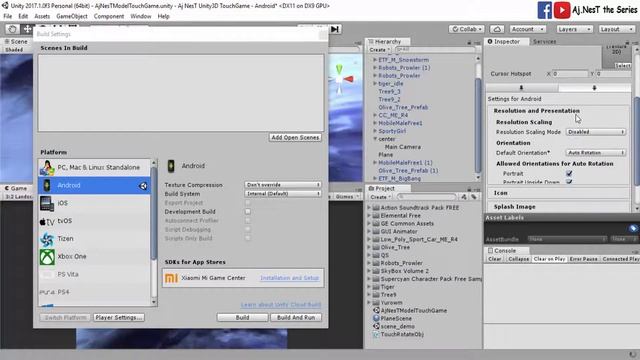
Task: Select the tvOS platform
Action: (x=94, y=221)
